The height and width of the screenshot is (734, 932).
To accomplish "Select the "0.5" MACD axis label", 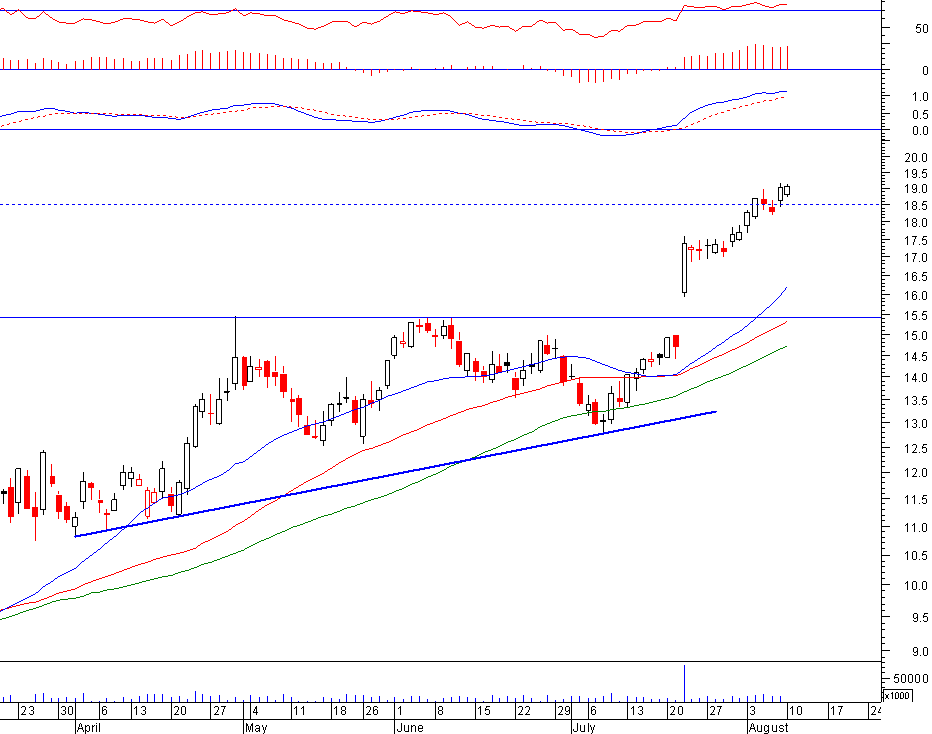I will (x=919, y=115).
